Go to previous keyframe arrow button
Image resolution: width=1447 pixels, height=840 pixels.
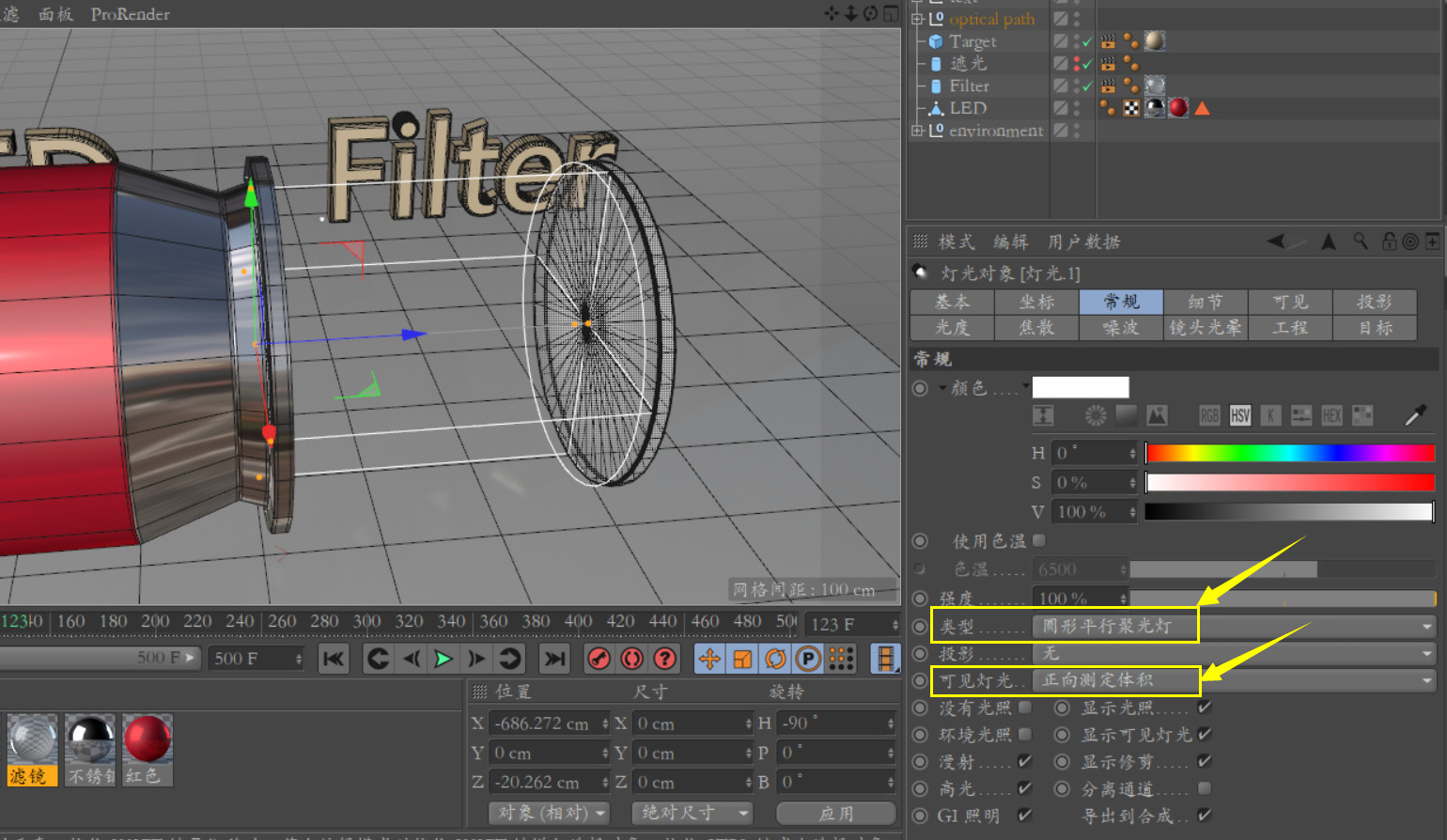378,659
